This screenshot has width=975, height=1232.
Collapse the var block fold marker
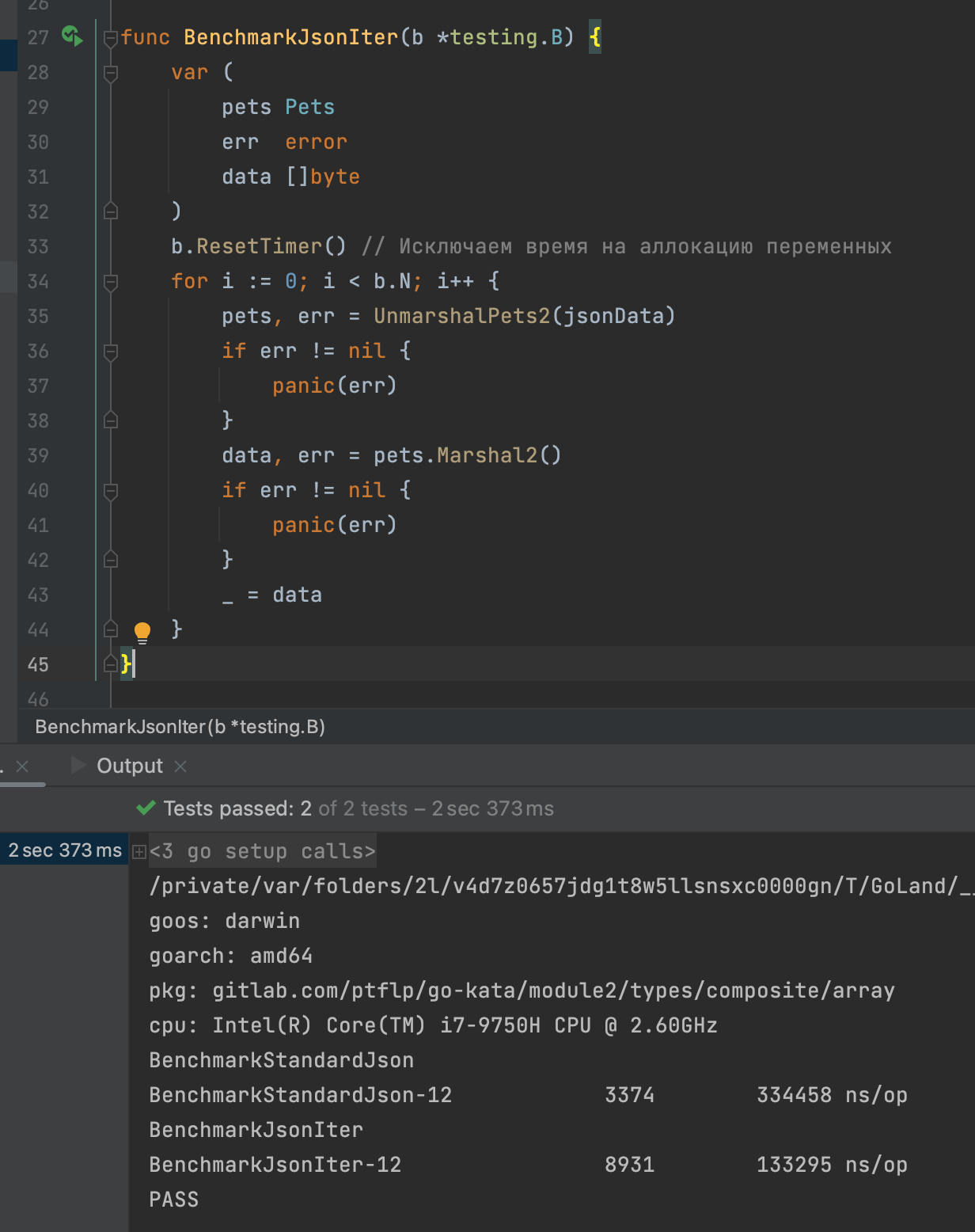111,73
